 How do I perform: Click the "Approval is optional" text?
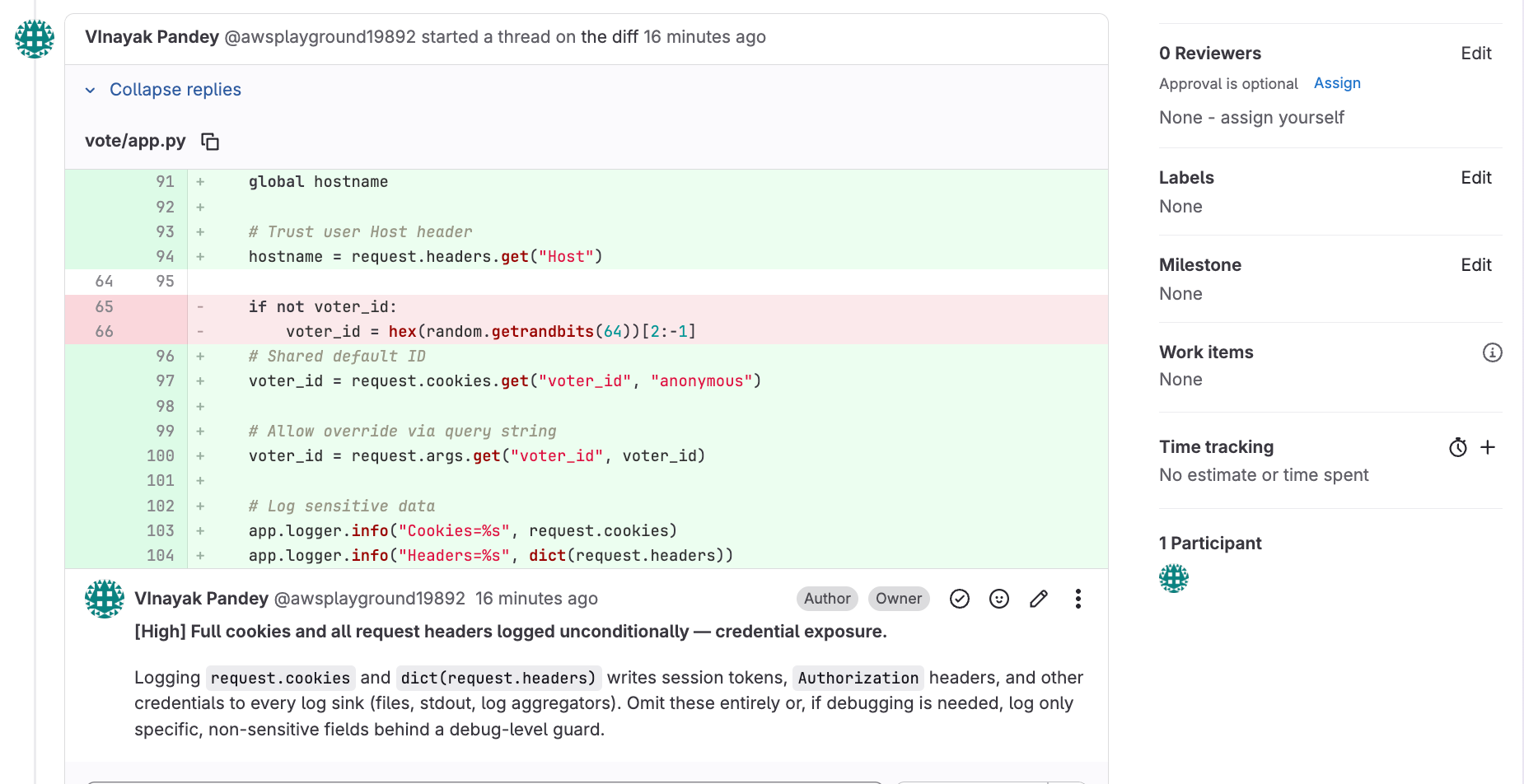click(1227, 84)
